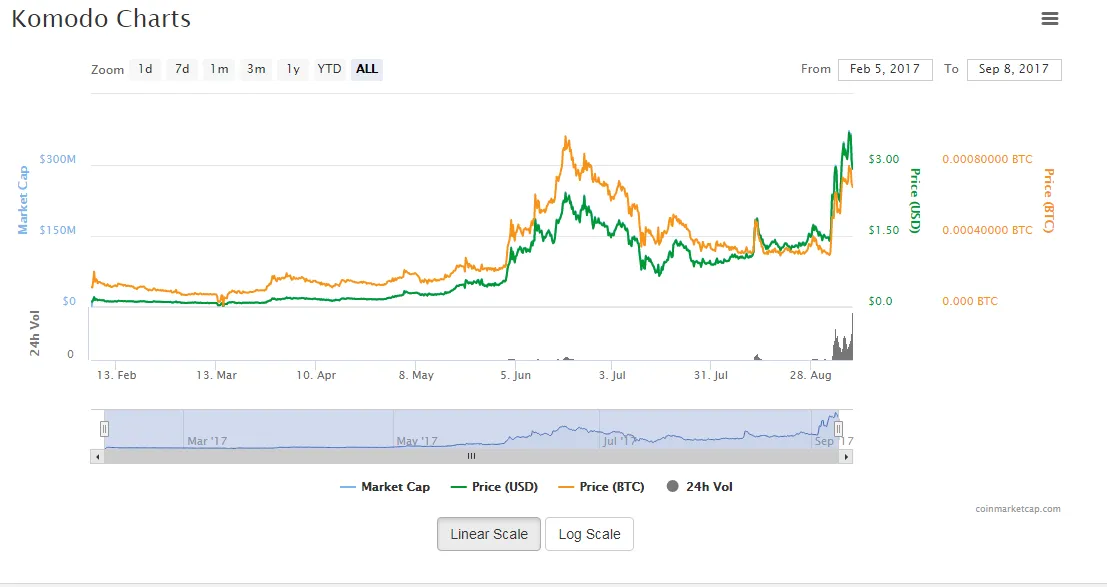Click the 28. Aug axis label
This screenshot has width=1107, height=587.
pyautogui.click(x=810, y=375)
